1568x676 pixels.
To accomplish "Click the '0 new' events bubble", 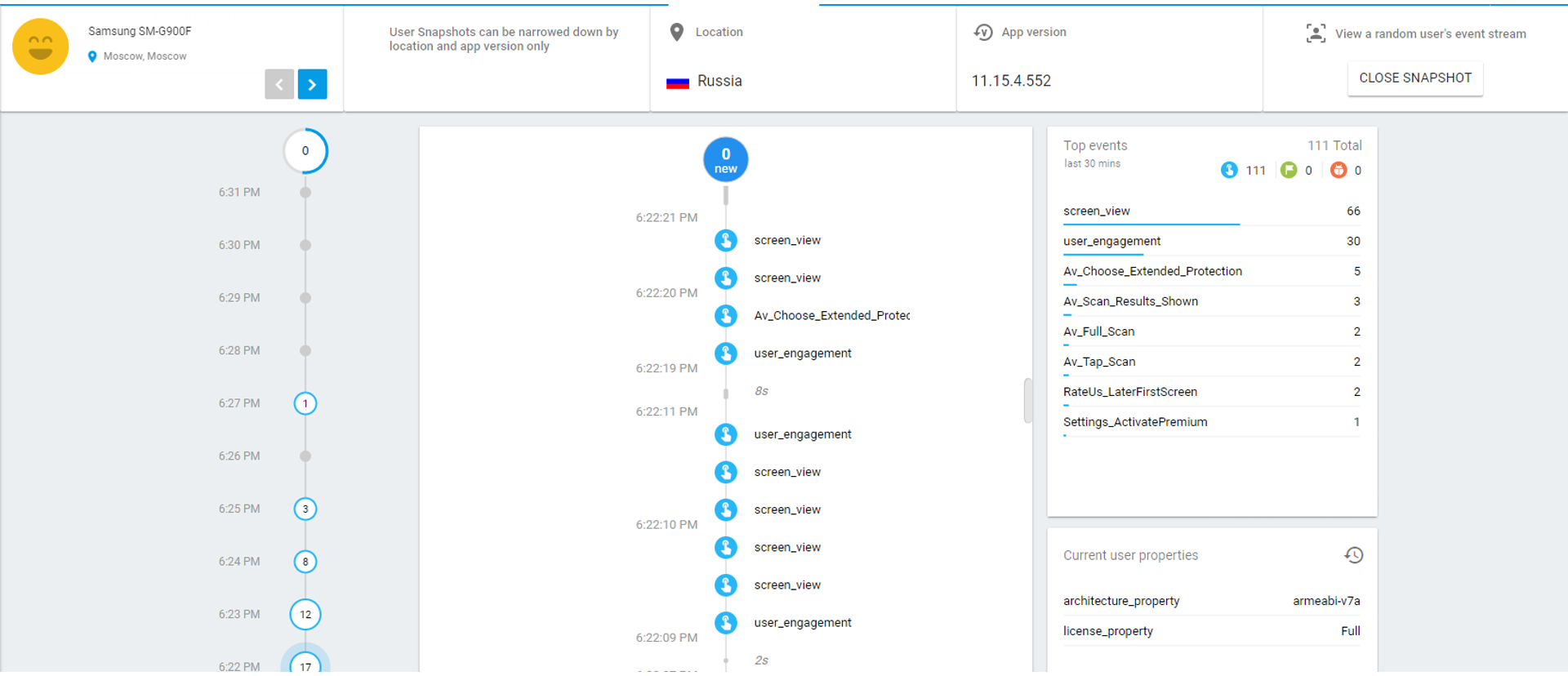I will pyautogui.click(x=726, y=159).
